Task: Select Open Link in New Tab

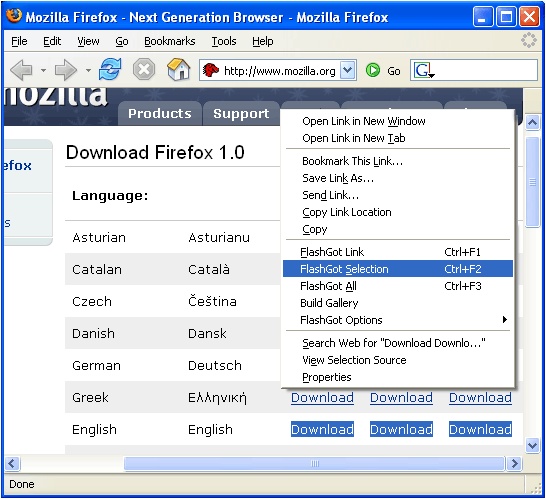Action: 353,138
